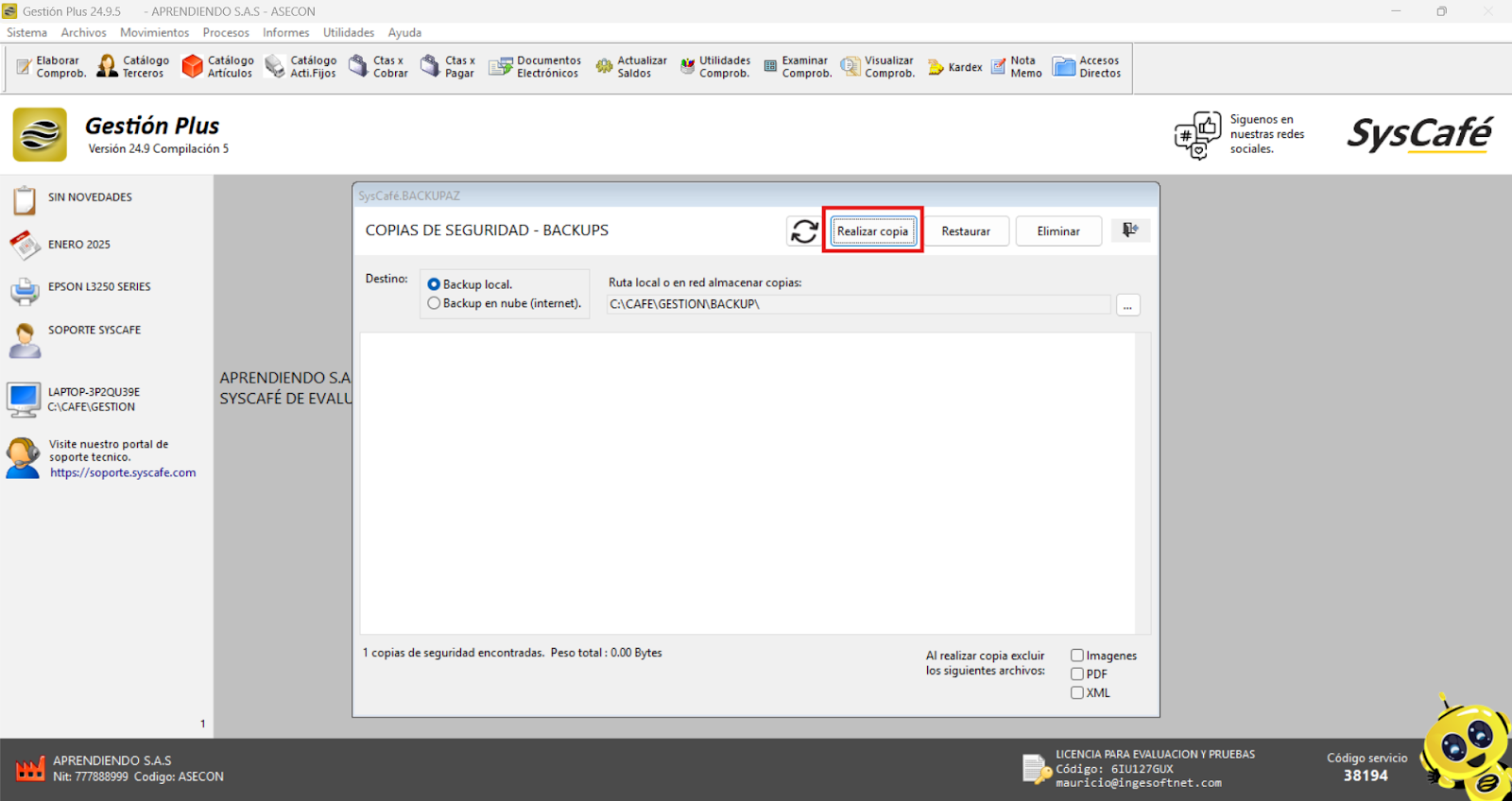
Task: Click the exit door icon in backup dialog
Action: click(x=1129, y=230)
